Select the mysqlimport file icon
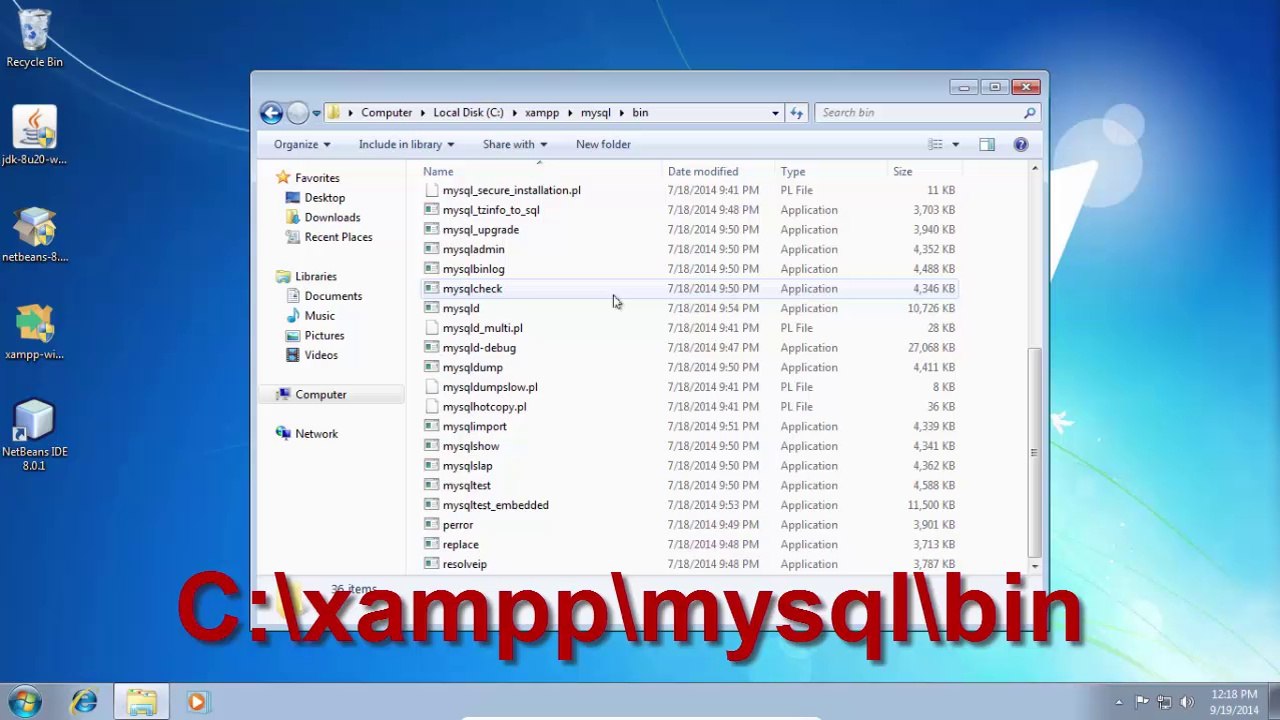The image size is (1280, 720). point(431,426)
